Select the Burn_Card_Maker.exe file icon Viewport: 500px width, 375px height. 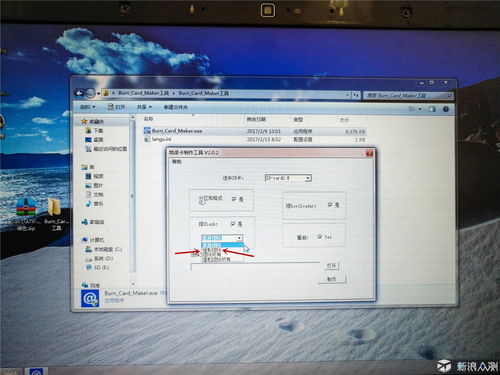coord(147,131)
